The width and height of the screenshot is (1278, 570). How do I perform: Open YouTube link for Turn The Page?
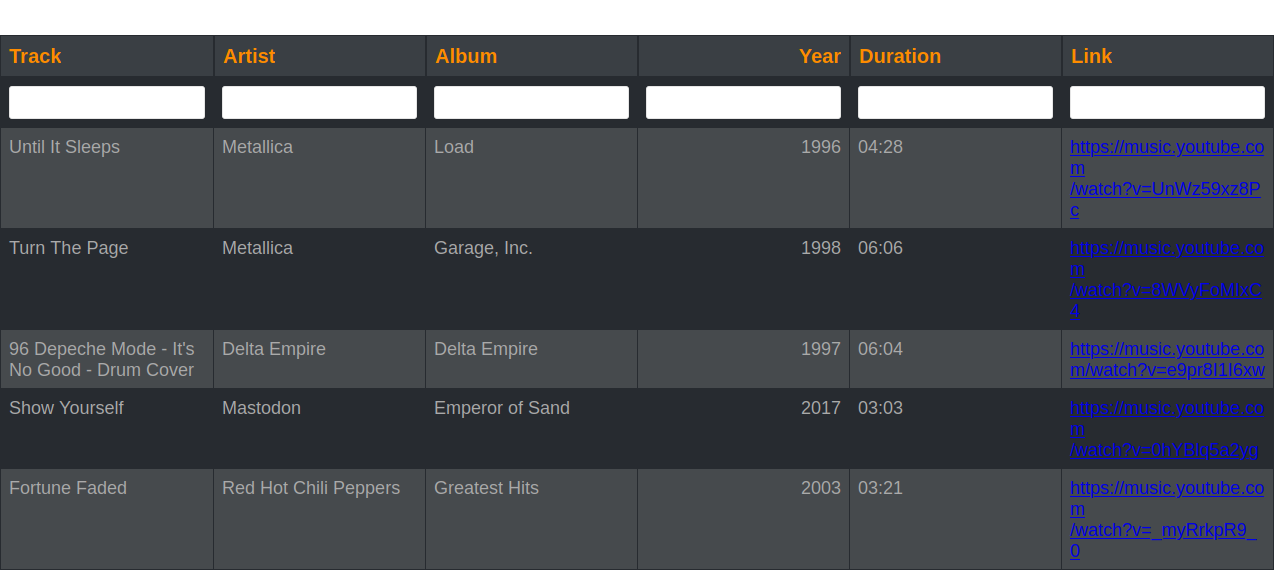tap(1167, 280)
